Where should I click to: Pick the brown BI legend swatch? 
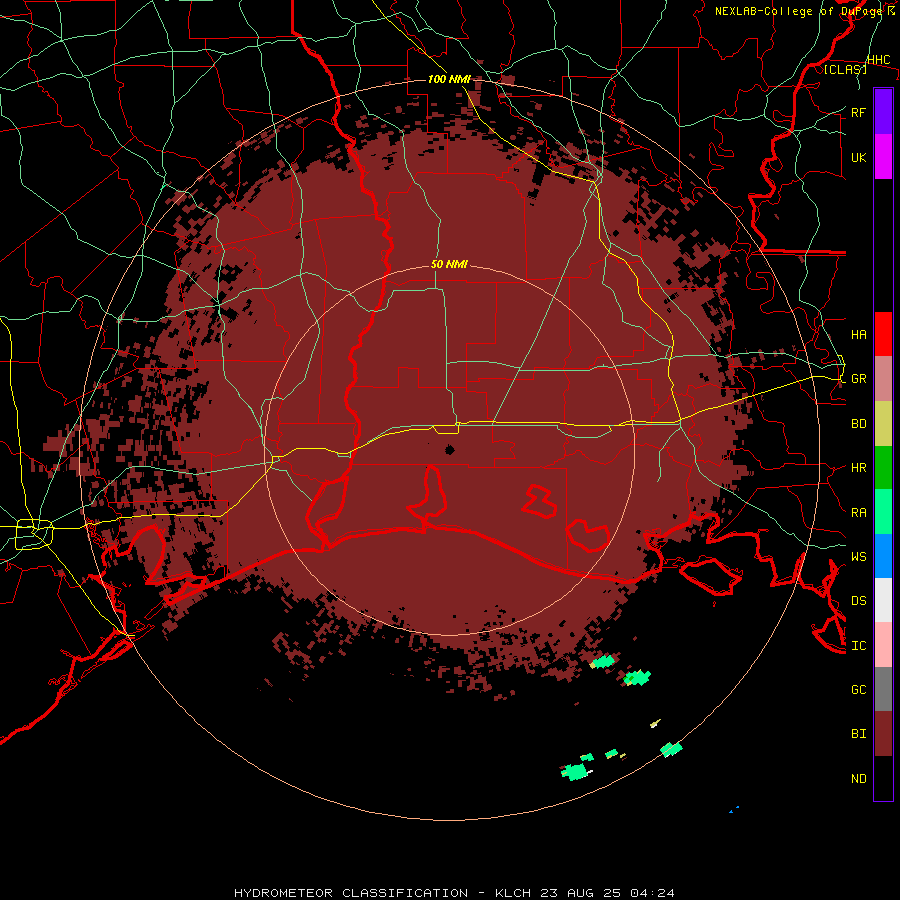pos(883,734)
